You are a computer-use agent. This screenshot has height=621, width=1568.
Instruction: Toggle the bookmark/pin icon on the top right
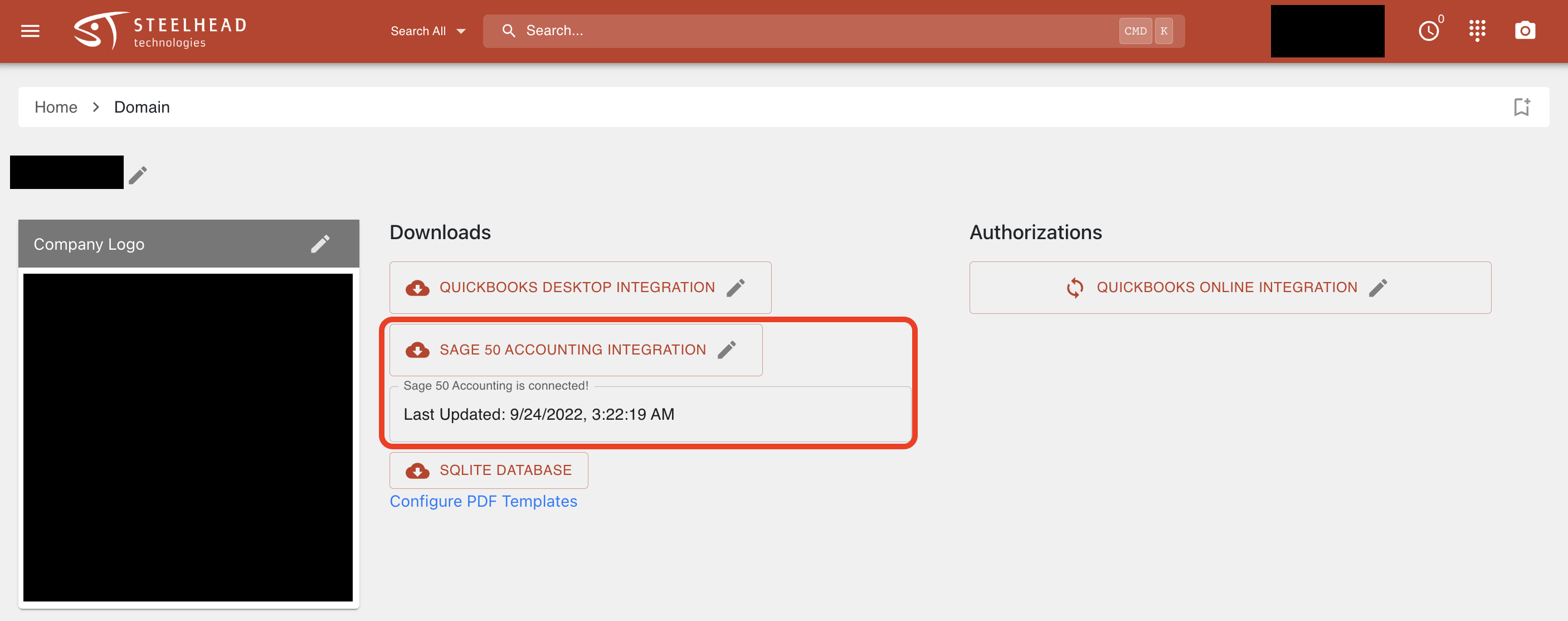pyautogui.click(x=1523, y=107)
